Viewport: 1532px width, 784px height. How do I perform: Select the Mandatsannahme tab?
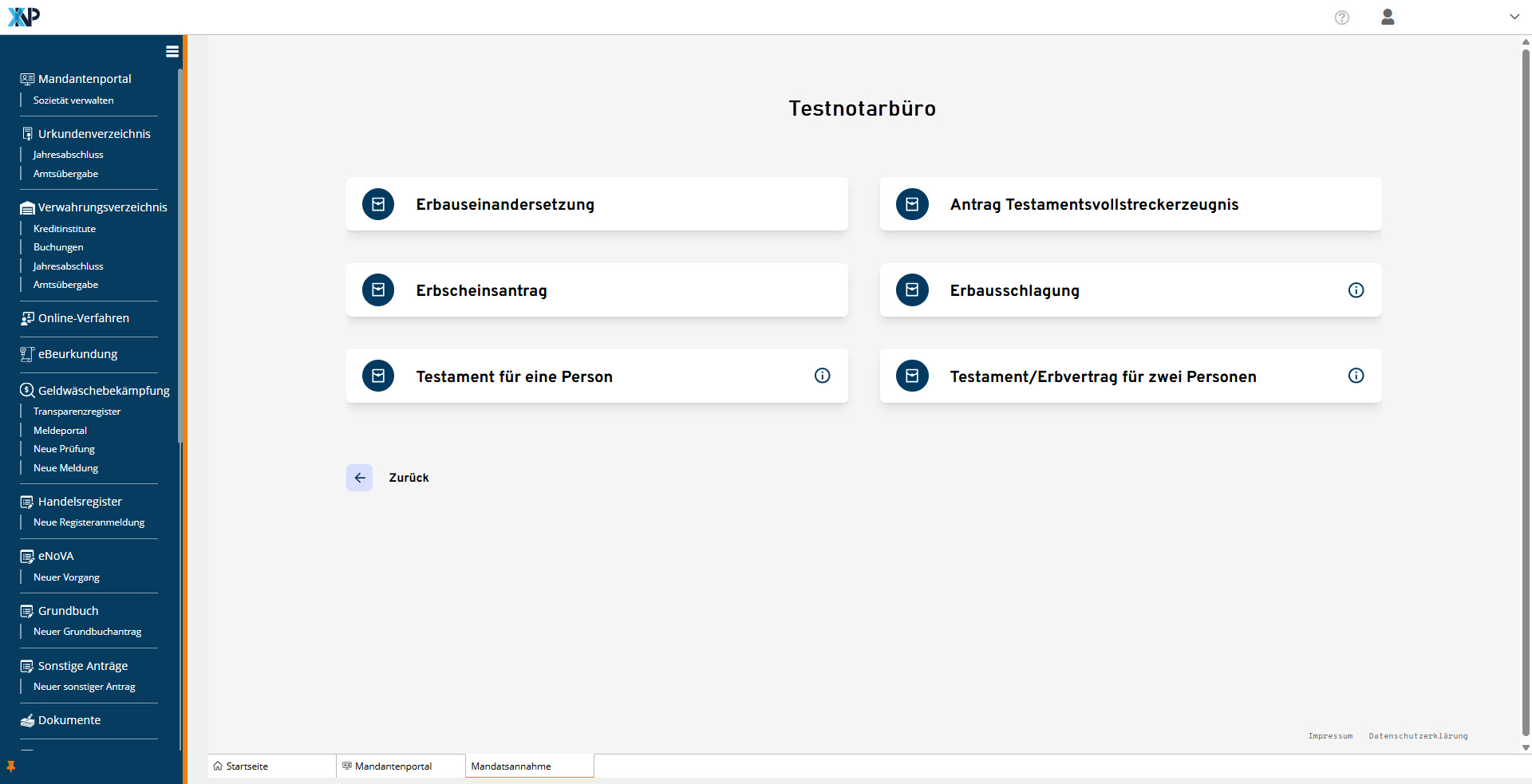(x=511, y=766)
